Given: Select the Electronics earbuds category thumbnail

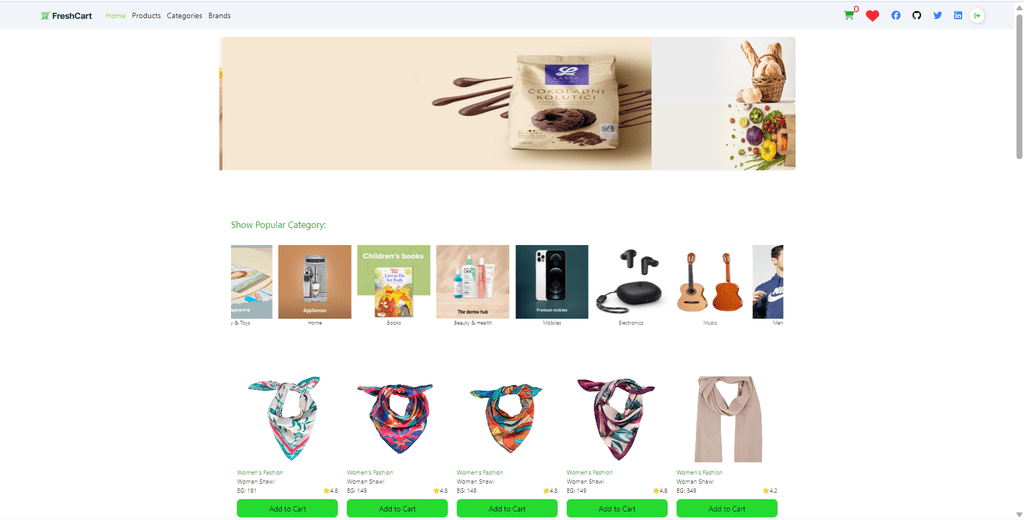Looking at the screenshot, I should [631, 282].
